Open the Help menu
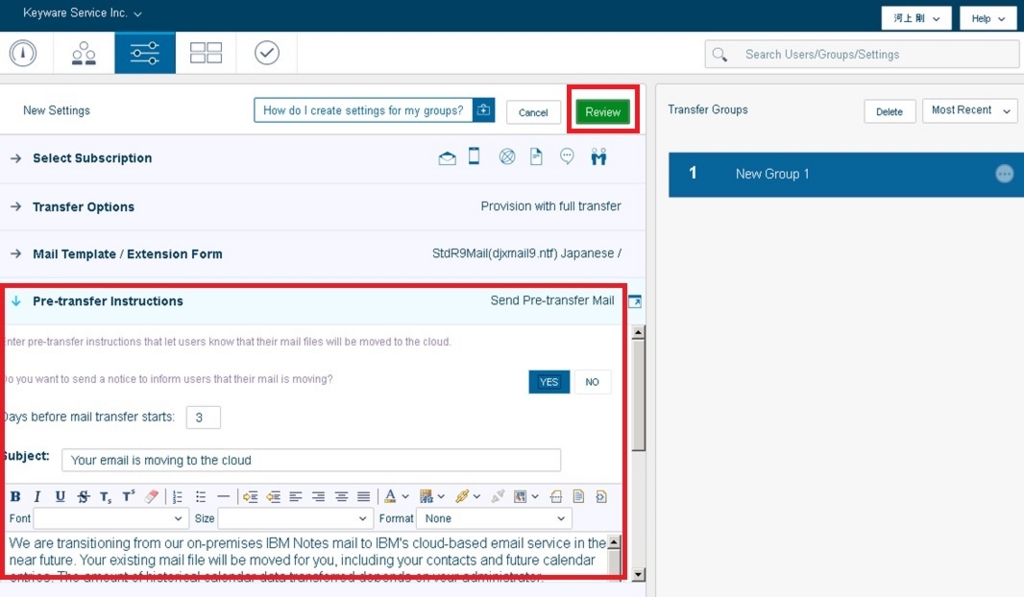 (987, 18)
